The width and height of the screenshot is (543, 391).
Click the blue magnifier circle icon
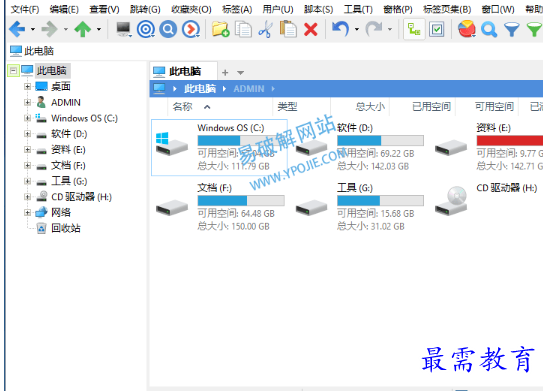(x=168, y=29)
